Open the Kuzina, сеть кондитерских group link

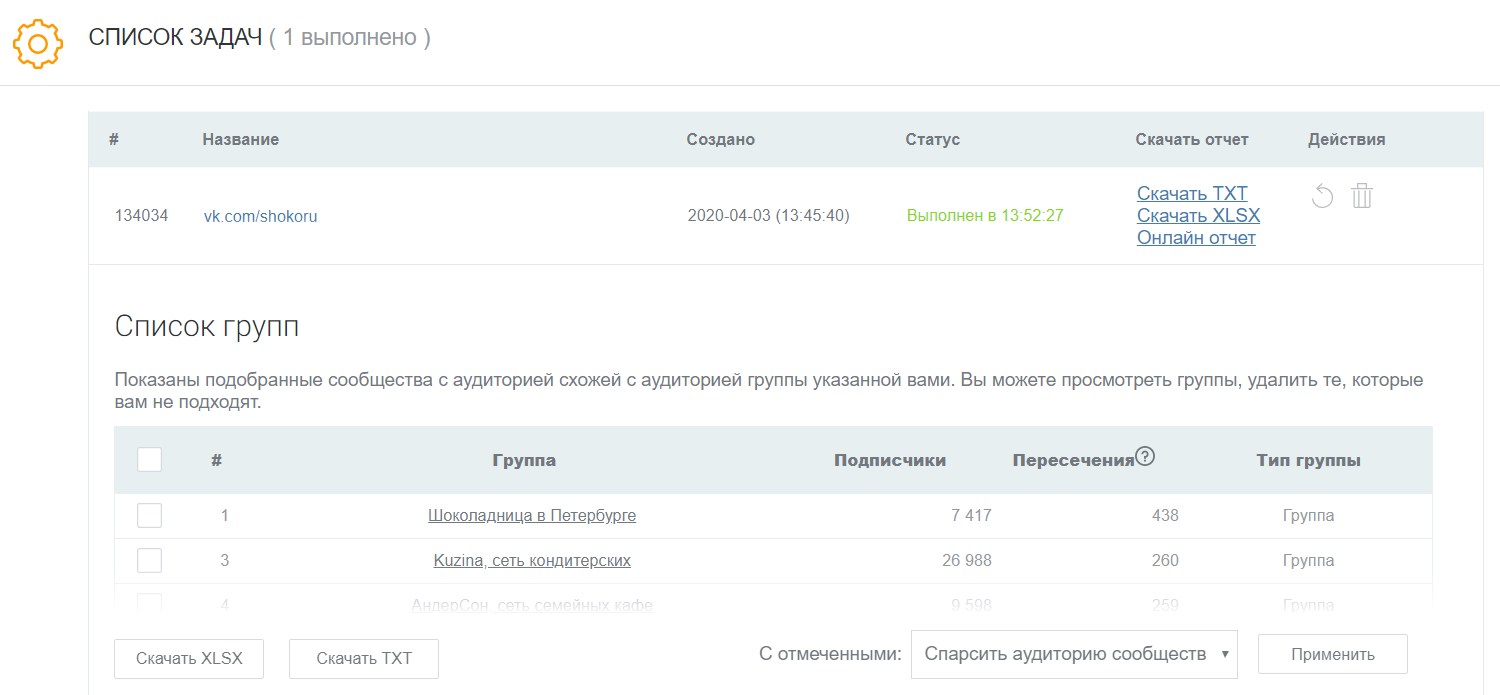click(x=532, y=561)
